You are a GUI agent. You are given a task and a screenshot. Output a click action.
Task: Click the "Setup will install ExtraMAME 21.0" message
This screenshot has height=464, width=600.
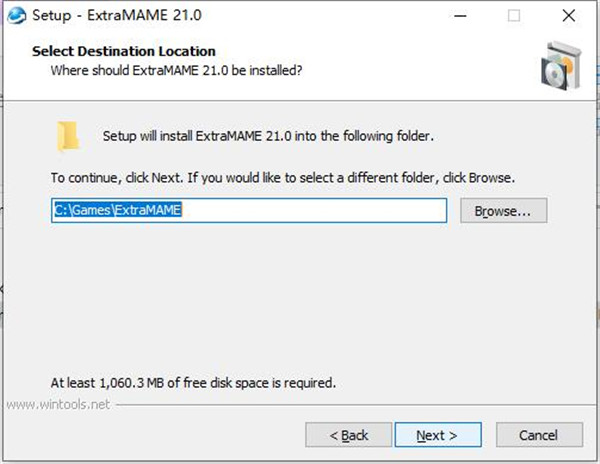(x=268, y=135)
